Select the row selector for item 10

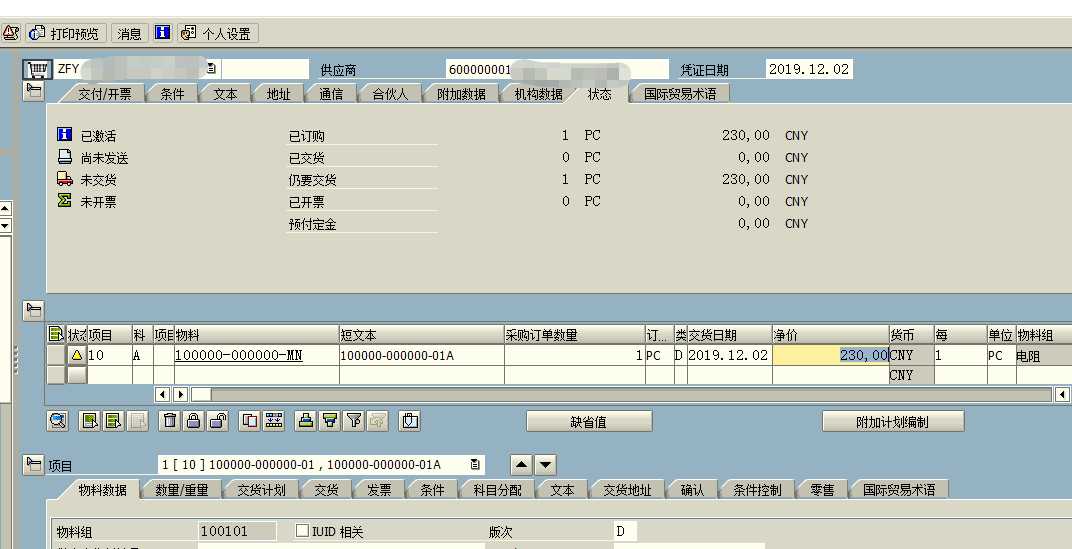(55, 355)
